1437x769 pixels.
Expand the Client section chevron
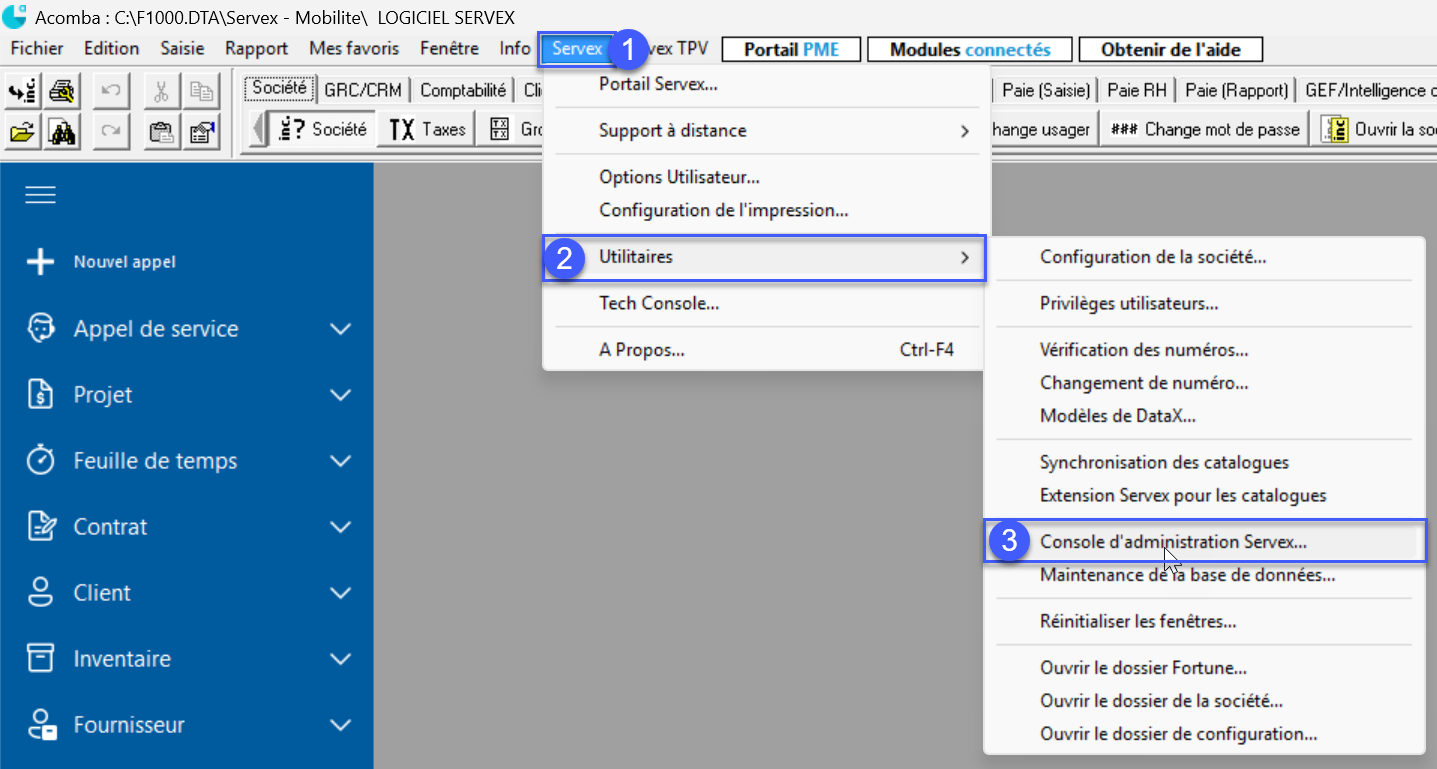[340, 593]
